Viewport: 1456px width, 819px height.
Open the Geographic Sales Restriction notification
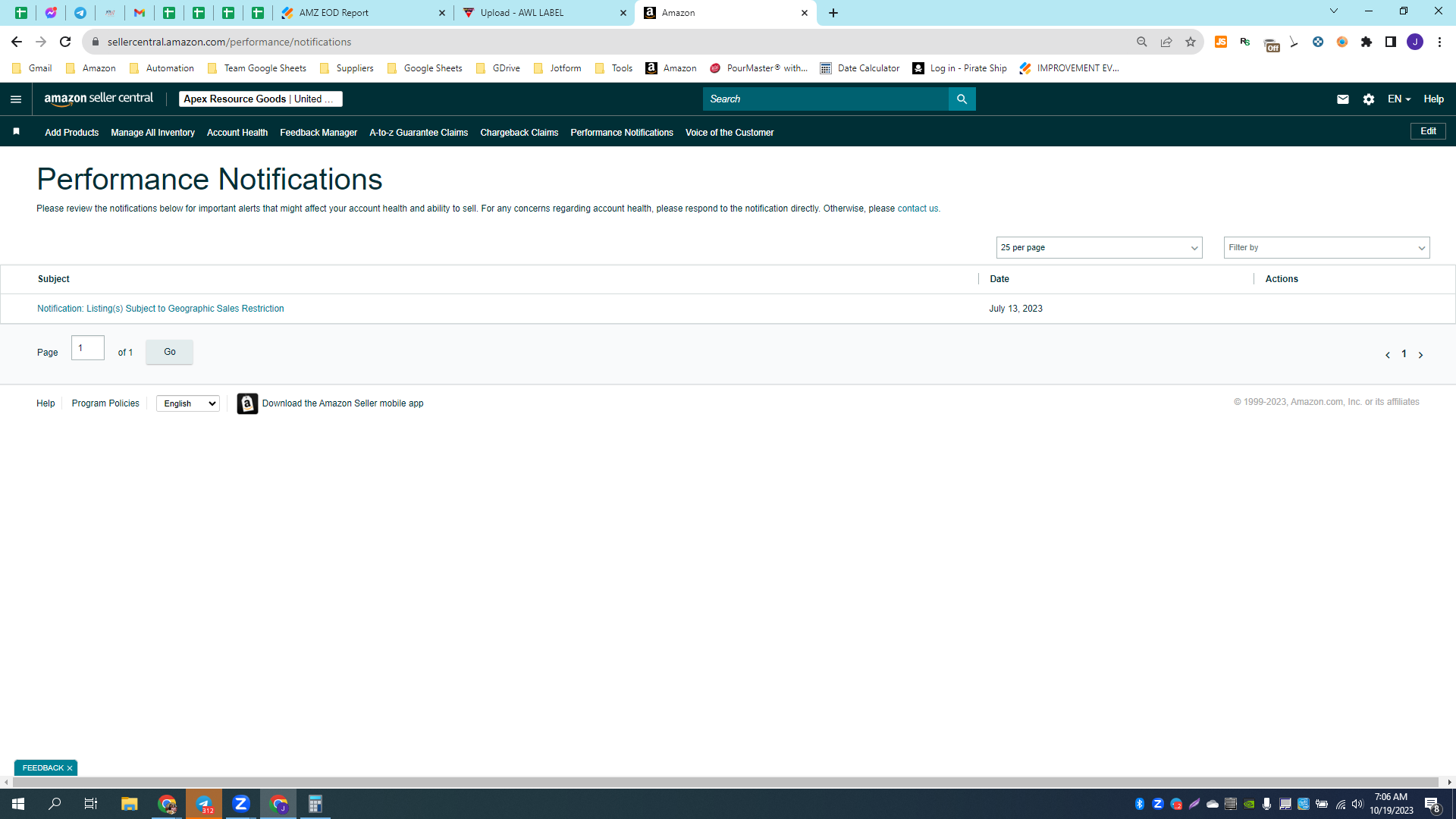pyautogui.click(x=161, y=309)
